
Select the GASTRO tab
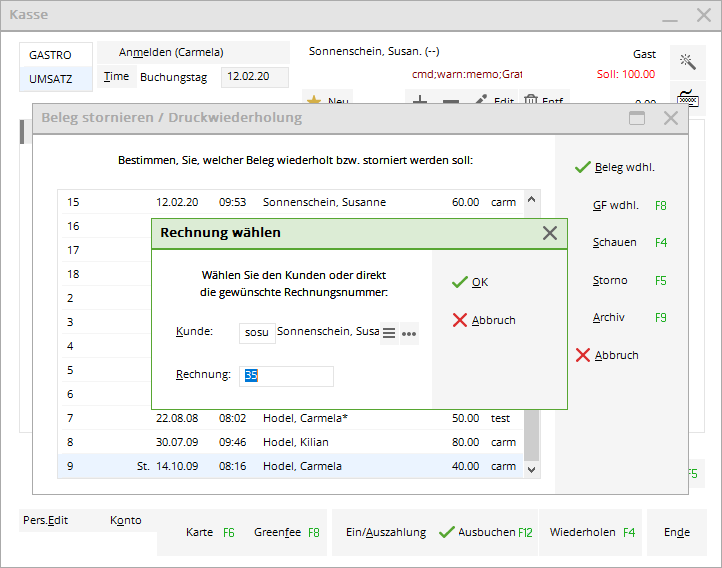[51, 55]
